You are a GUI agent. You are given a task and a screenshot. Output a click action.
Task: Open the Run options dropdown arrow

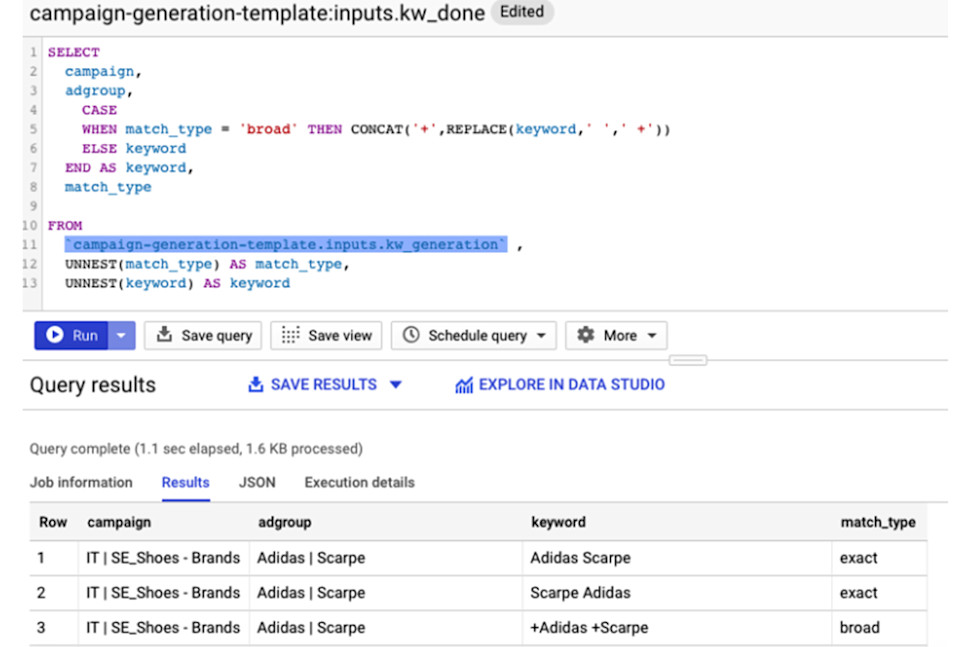pos(121,335)
